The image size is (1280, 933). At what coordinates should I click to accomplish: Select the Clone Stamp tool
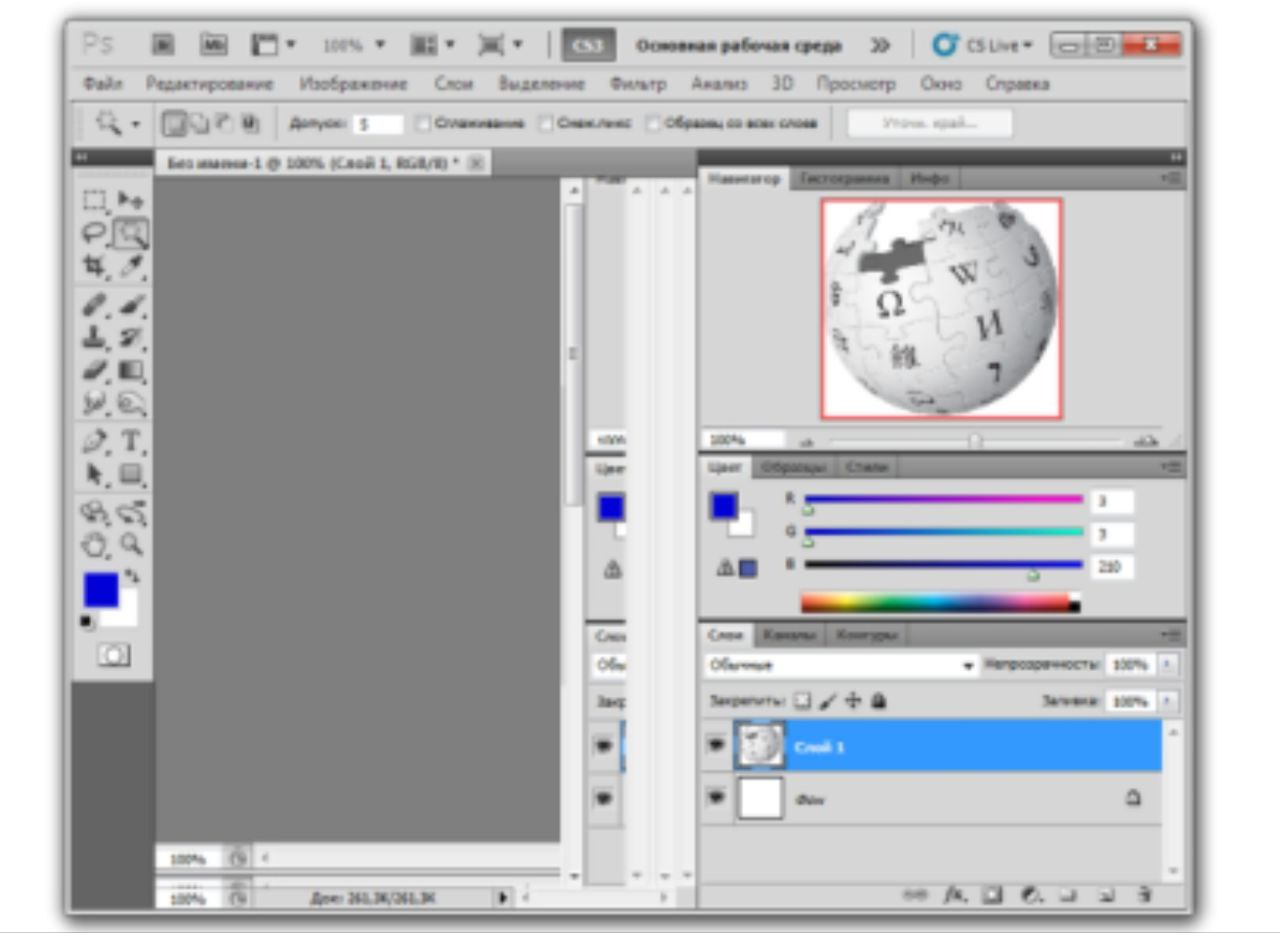[x=96, y=338]
